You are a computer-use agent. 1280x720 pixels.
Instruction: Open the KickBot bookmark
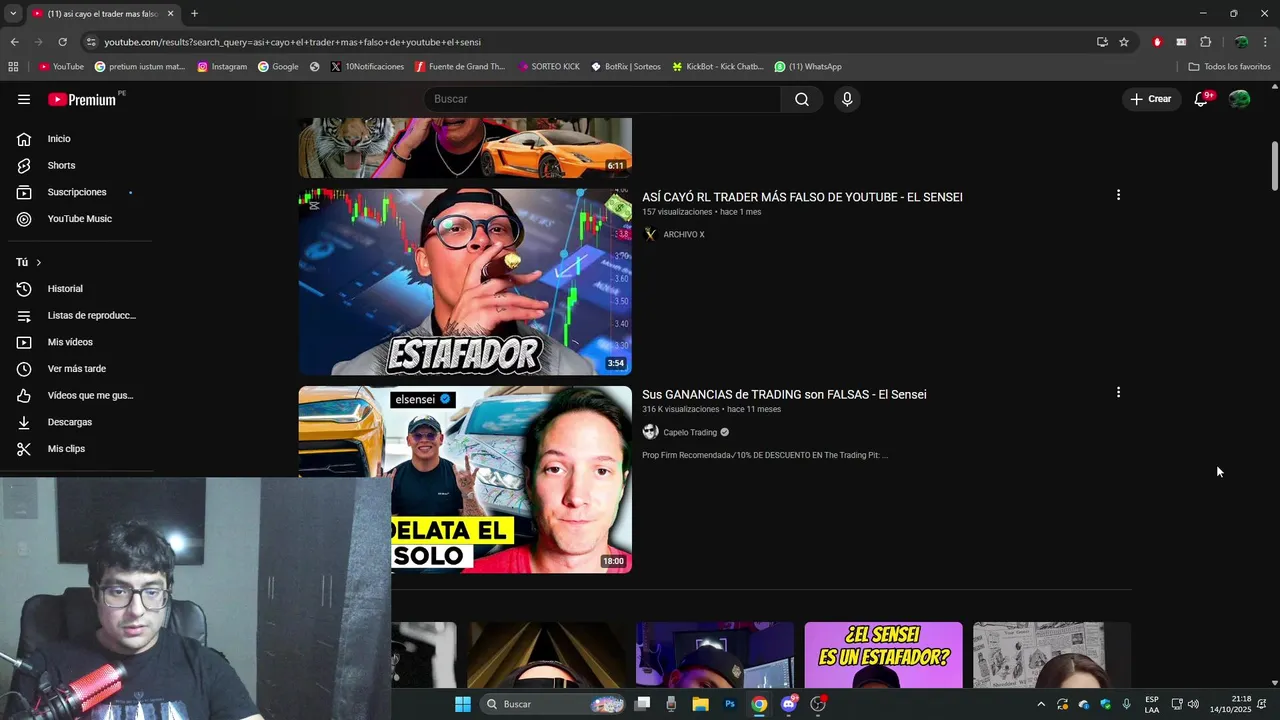[x=718, y=67]
